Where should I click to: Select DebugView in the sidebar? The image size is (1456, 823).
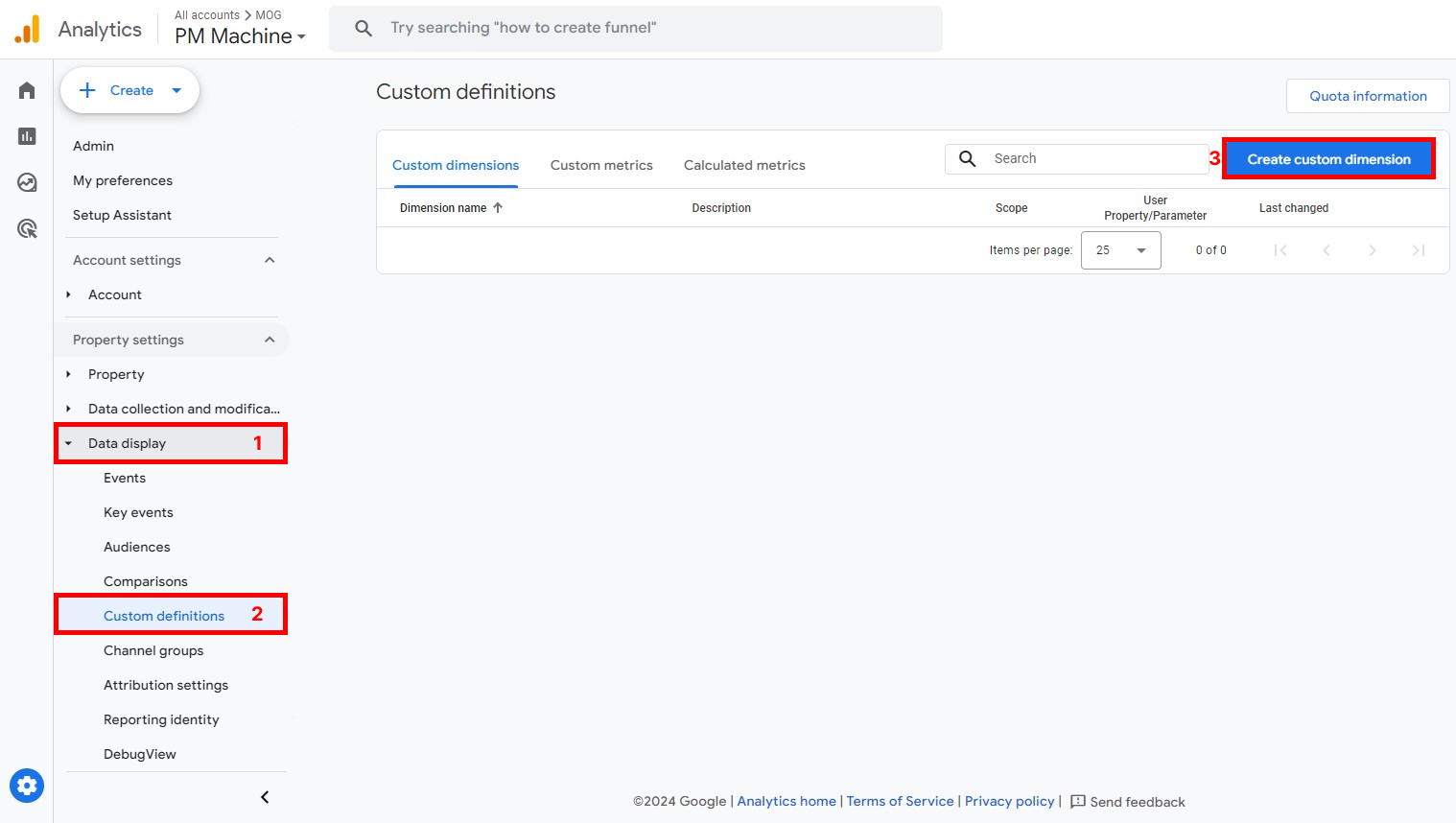click(140, 754)
